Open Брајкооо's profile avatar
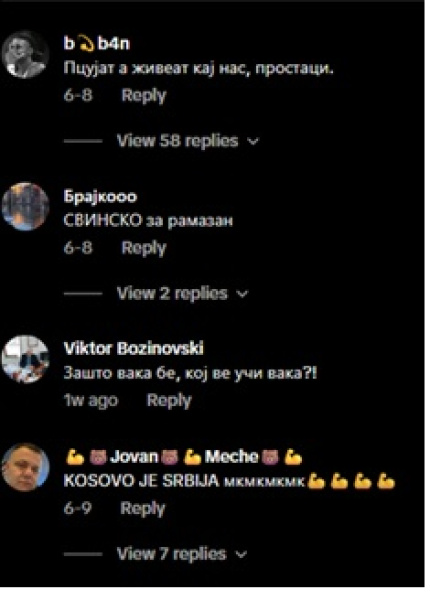The image size is (430, 600). point(25,207)
